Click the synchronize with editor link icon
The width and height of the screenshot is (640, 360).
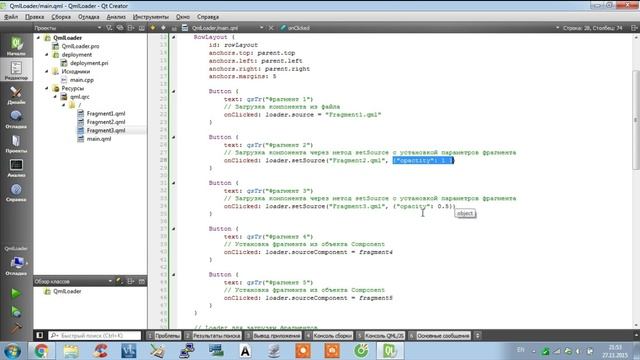click(x=120, y=28)
